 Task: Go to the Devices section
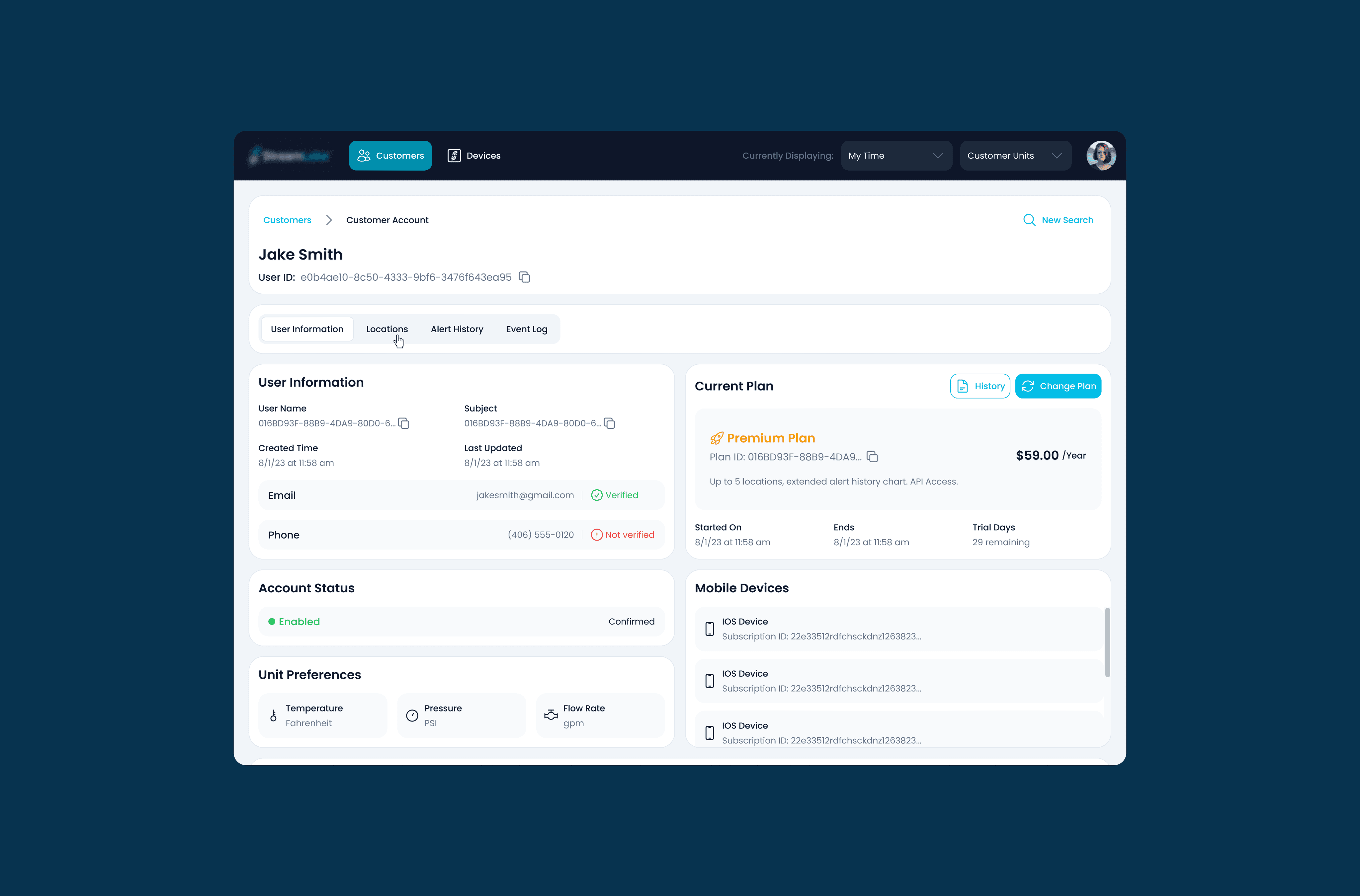pyautogui.click(x=474, y=155)
